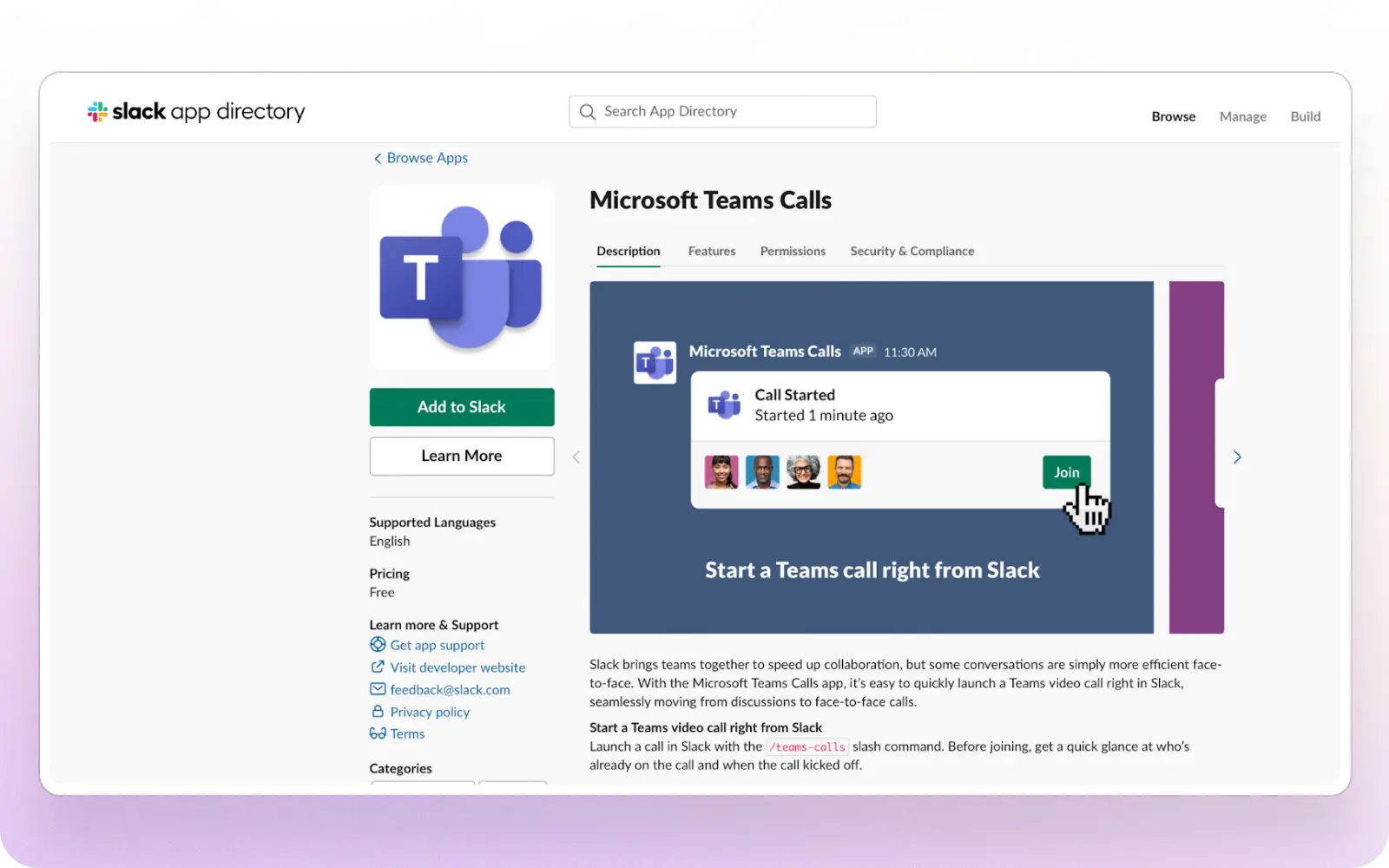Viewport: 1389px width, 868px height.
Task: Open the Security & Compliance tab
Action: pyautogui.click(x=912, y=251)
